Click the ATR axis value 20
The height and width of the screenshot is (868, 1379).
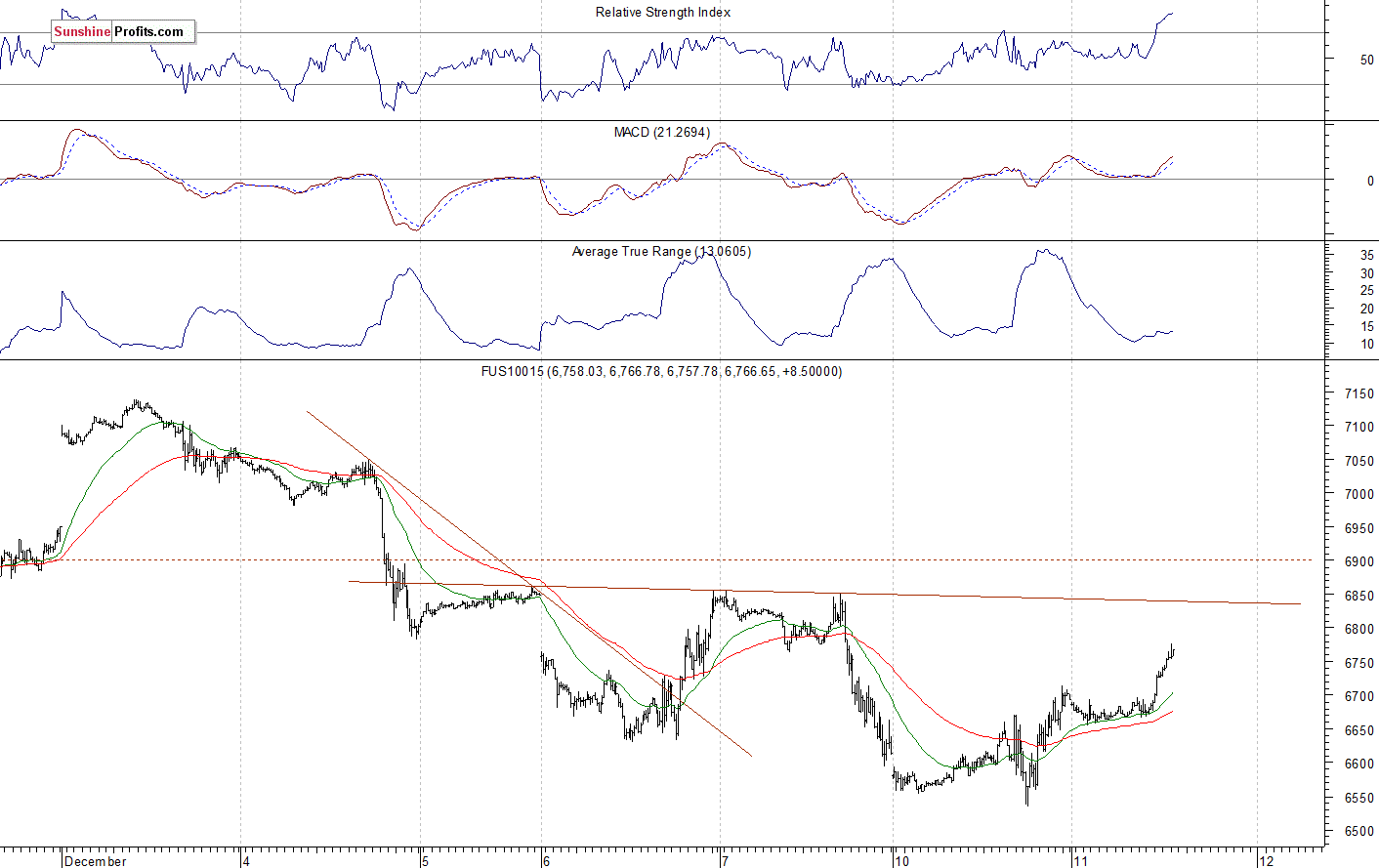click(x=1366, y=309)
